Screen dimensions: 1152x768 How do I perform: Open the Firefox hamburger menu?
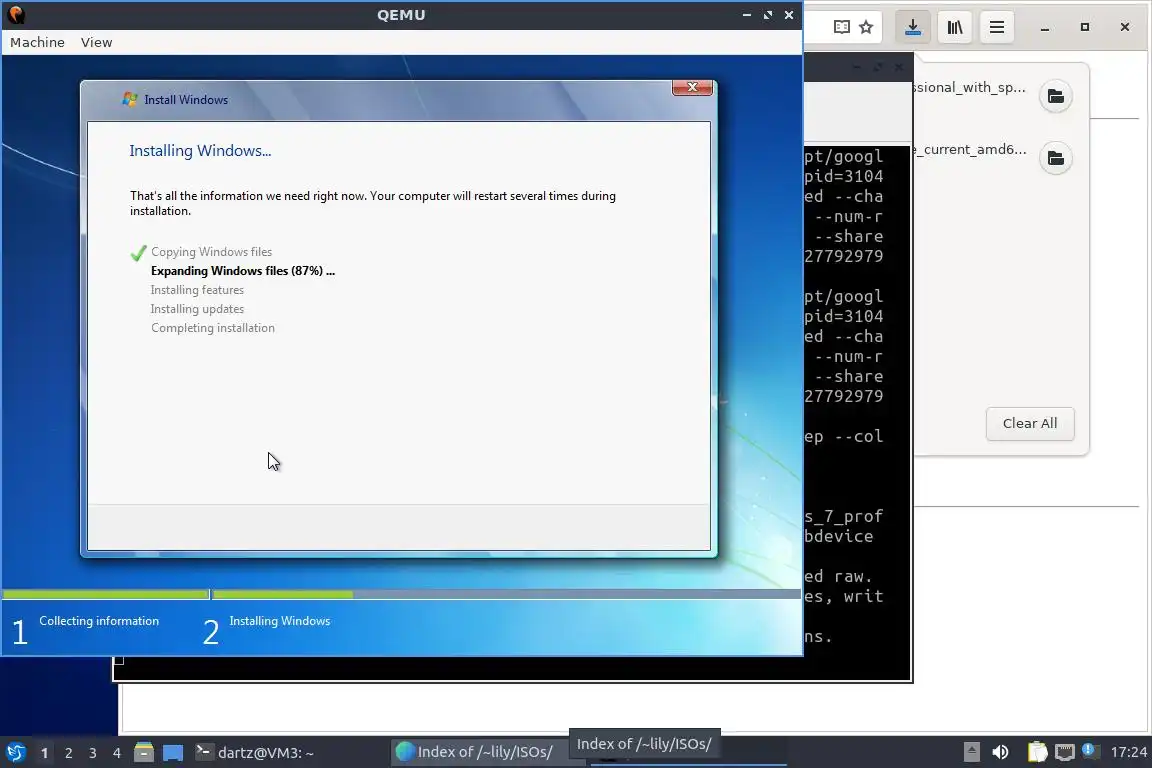point(996,27)
